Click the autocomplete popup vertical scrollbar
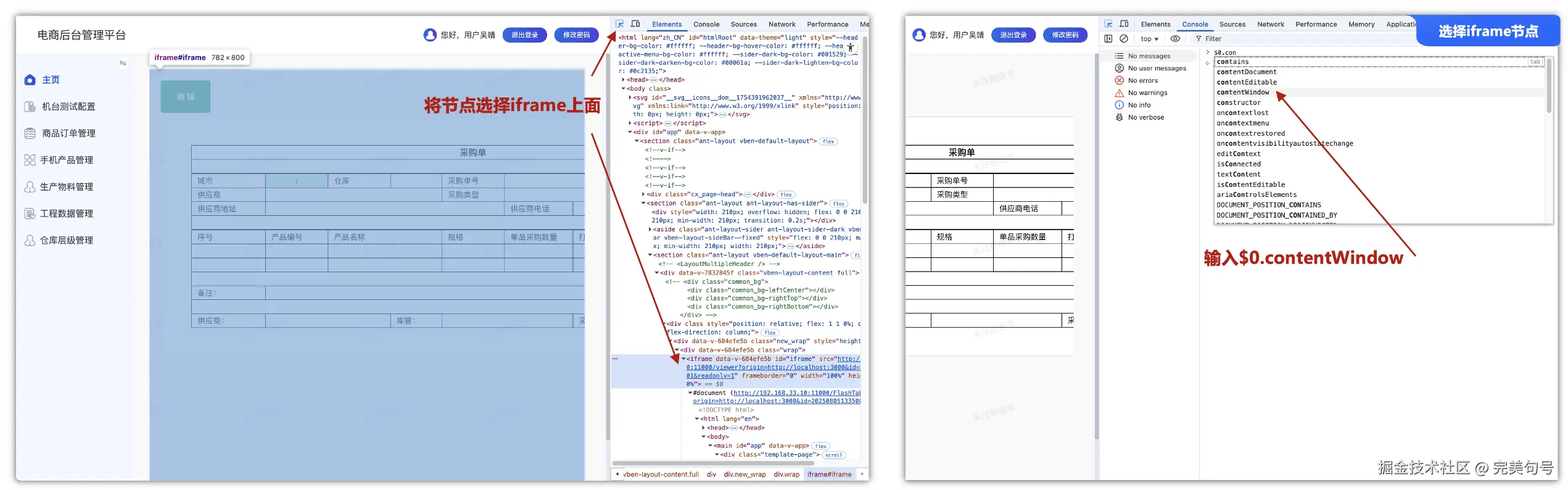 [x=1548, y=86]
